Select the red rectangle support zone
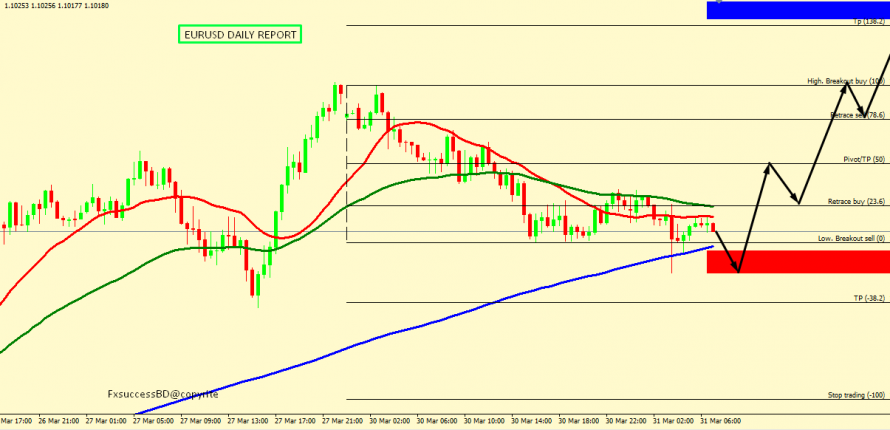 (797, 261)
